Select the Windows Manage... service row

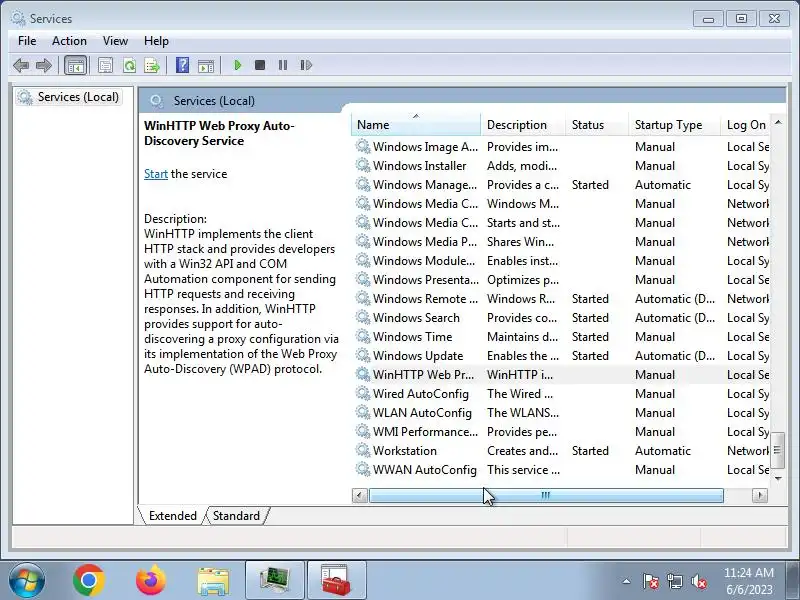tap(561, 185)
